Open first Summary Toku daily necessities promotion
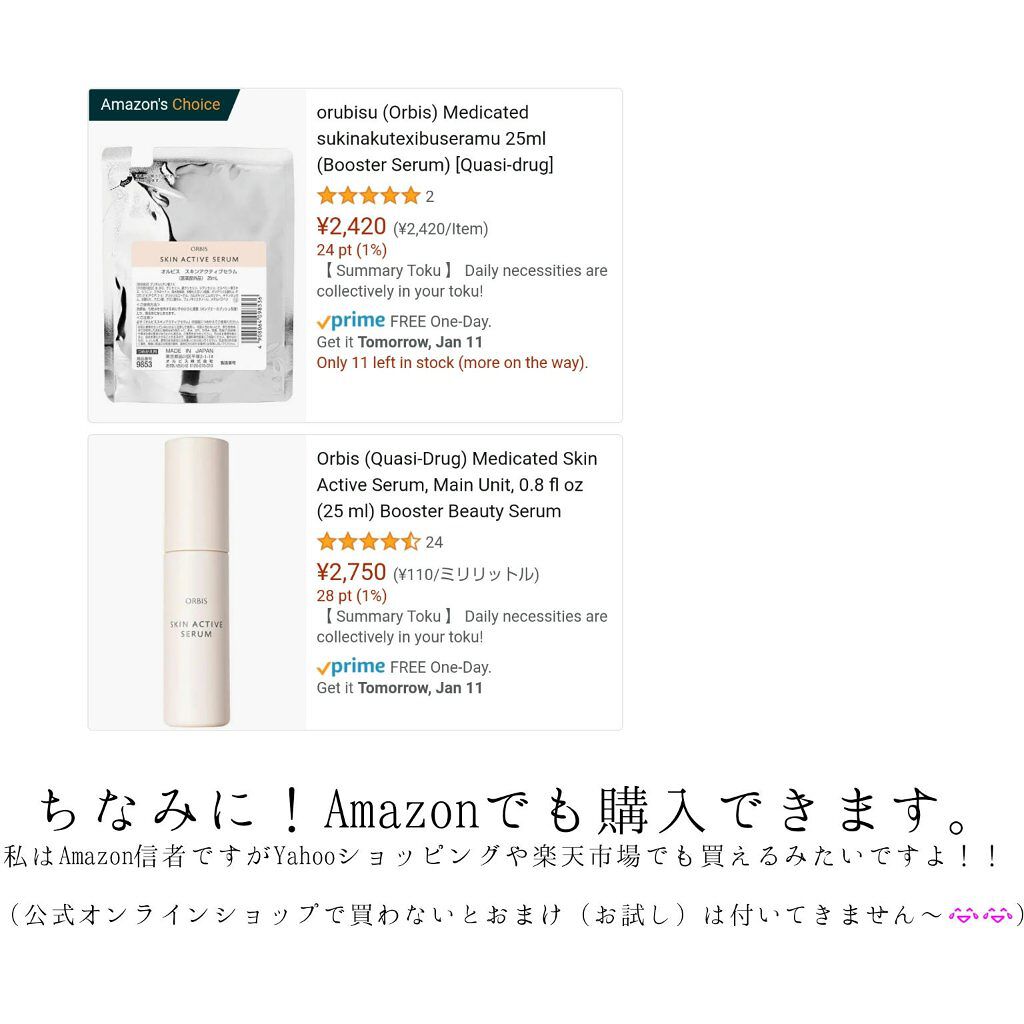Image resolution: width=1024 pixels, height=1024 pixels. point(462,281)
